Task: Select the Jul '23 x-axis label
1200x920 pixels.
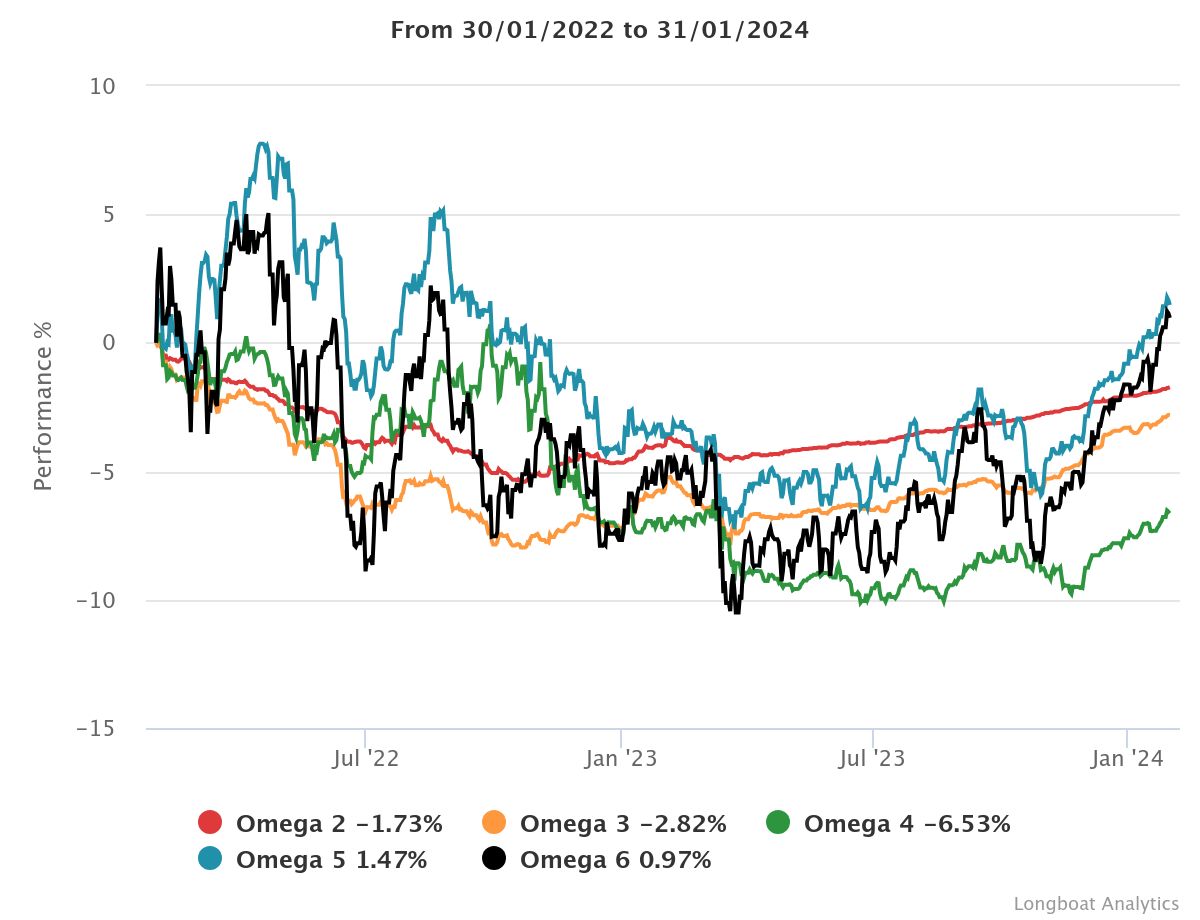Action: [x=873, y=759]
